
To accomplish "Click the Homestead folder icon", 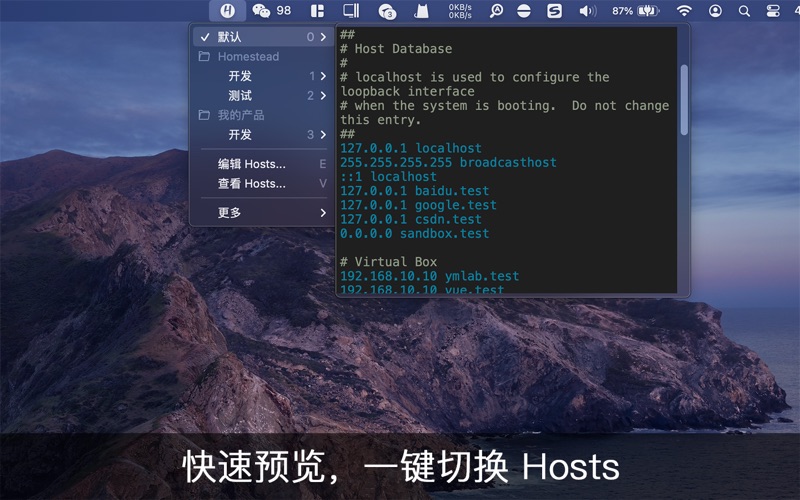I will click(204, 57).
